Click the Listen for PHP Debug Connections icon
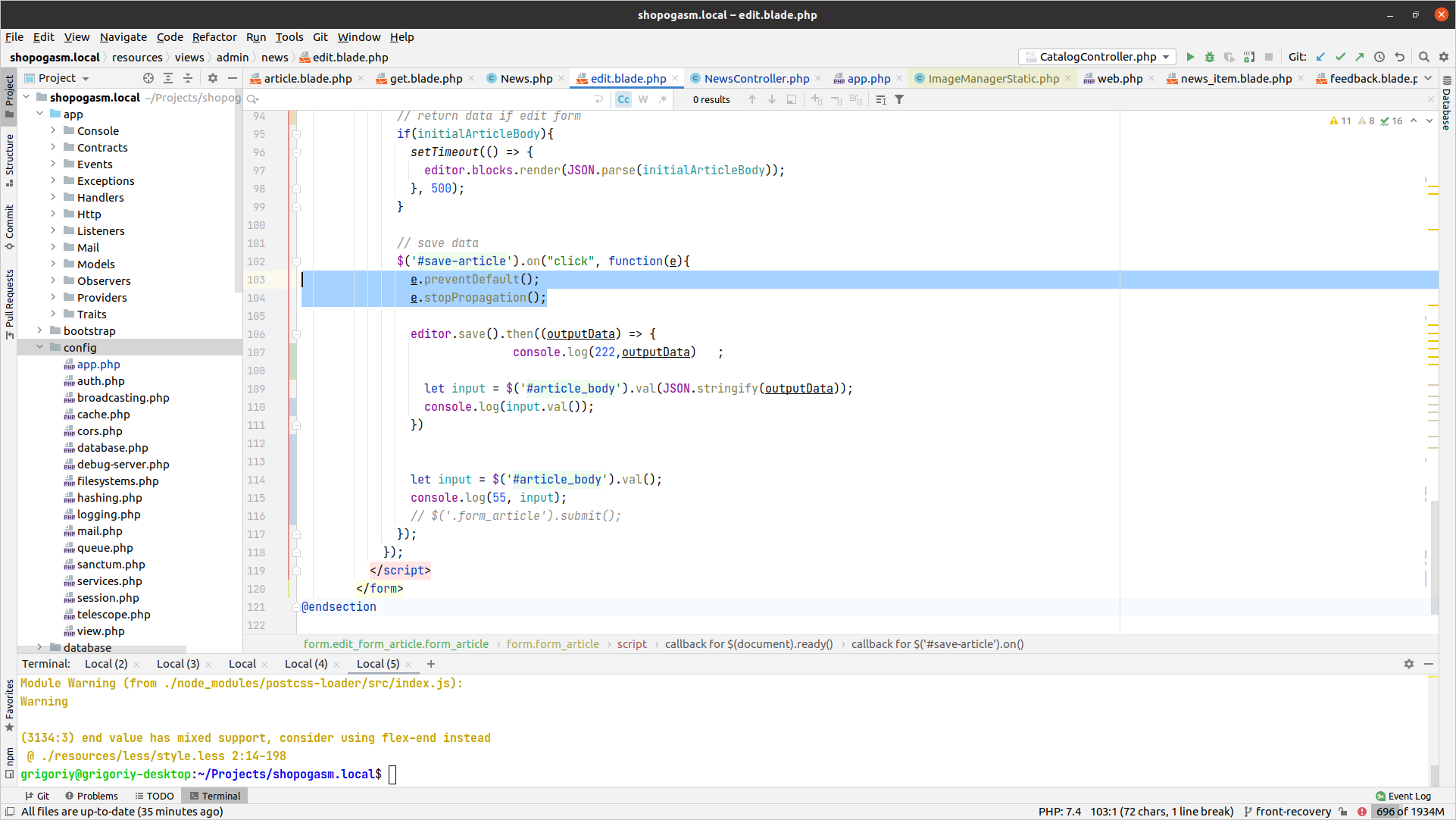Screen dimensions: 1456x820 pos(1249,57)
